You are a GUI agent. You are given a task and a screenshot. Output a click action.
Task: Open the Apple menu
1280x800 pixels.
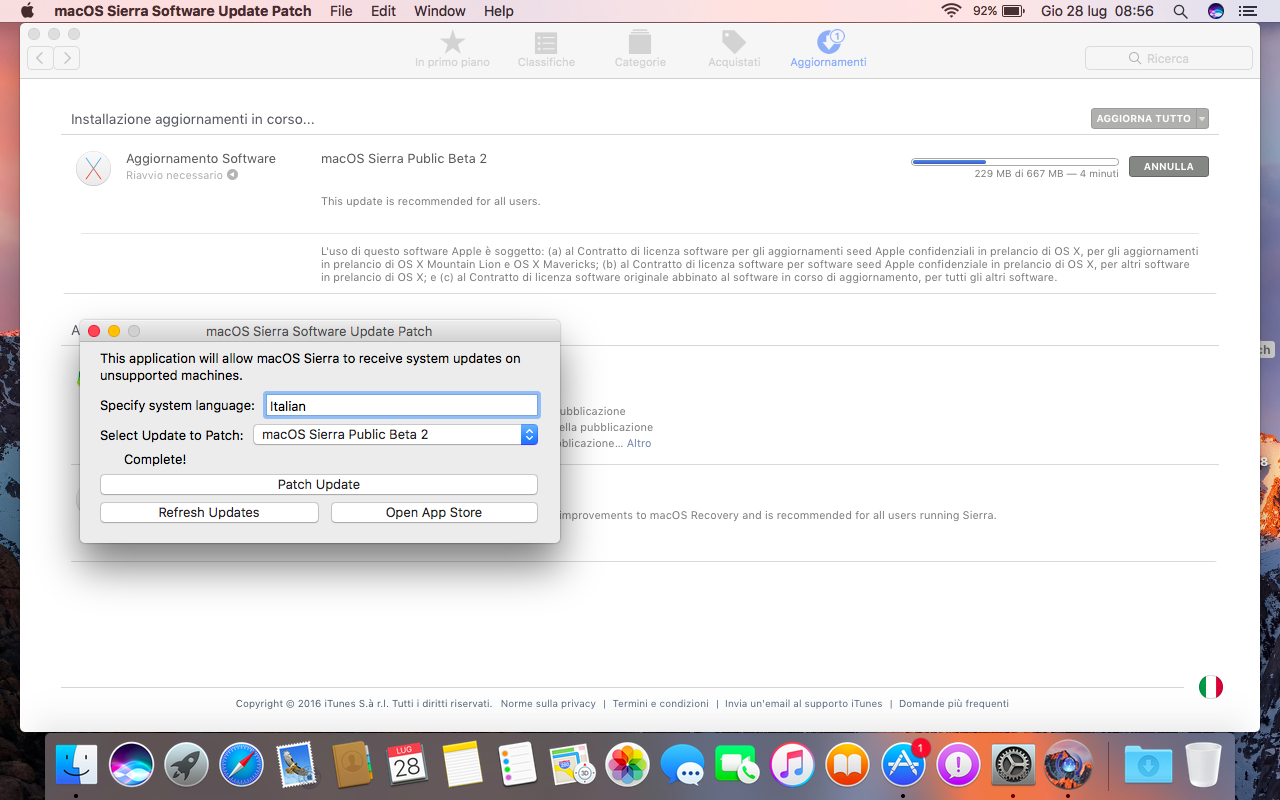(x=27, y=11)
